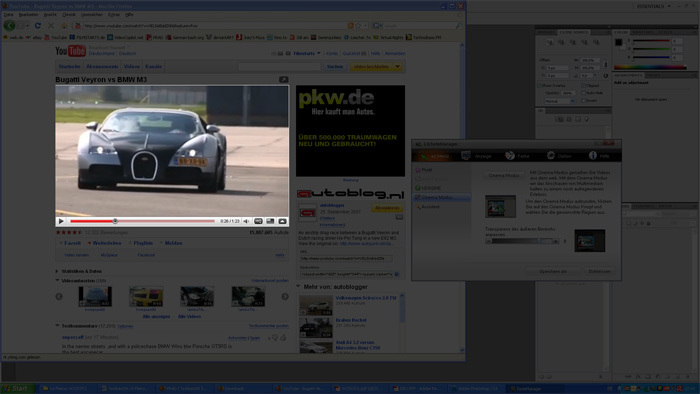Open YouTube Abonnements tab

point(102,66)
